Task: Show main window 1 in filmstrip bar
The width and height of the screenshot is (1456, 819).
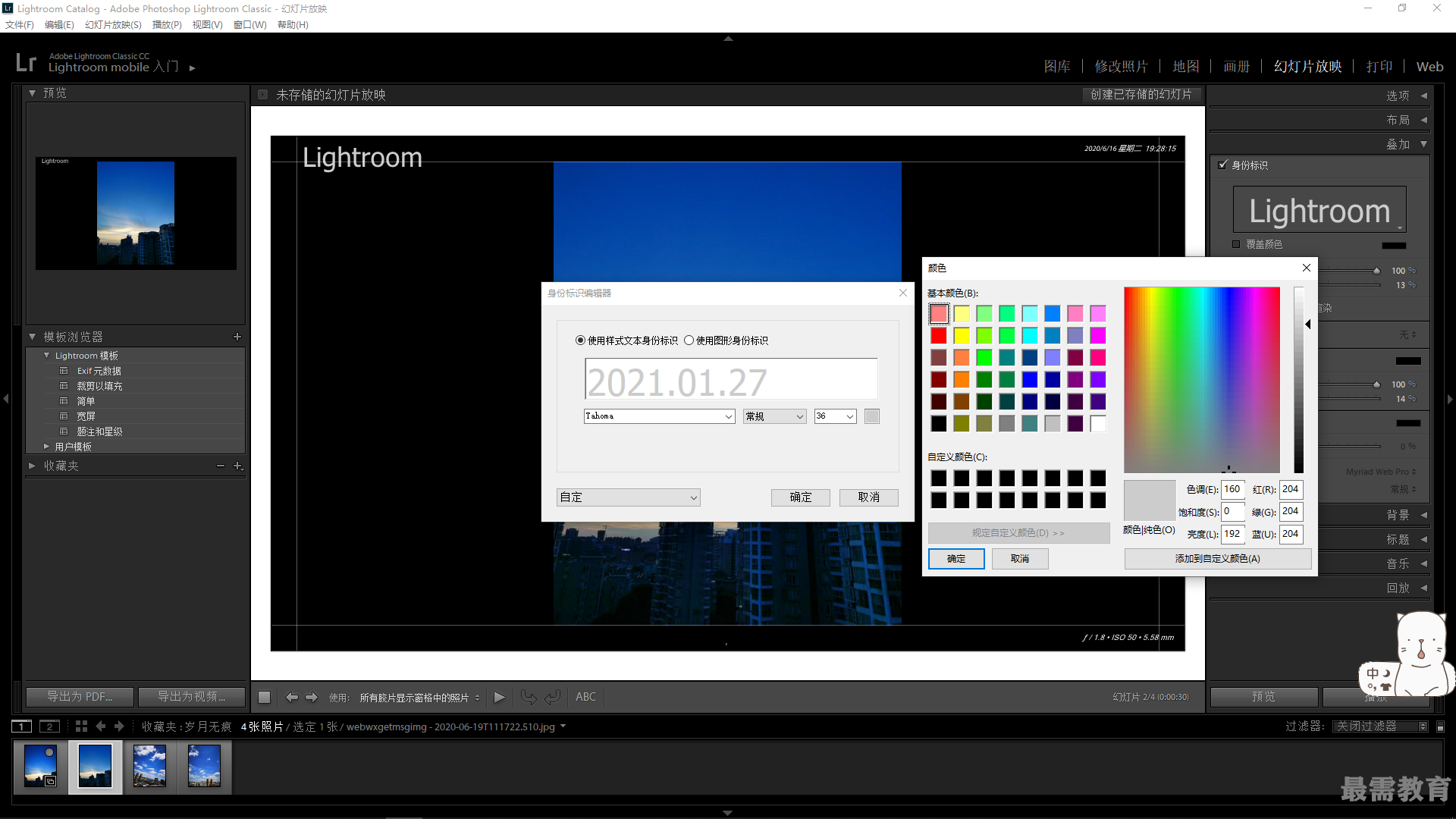Action: (x=22, y=726)
